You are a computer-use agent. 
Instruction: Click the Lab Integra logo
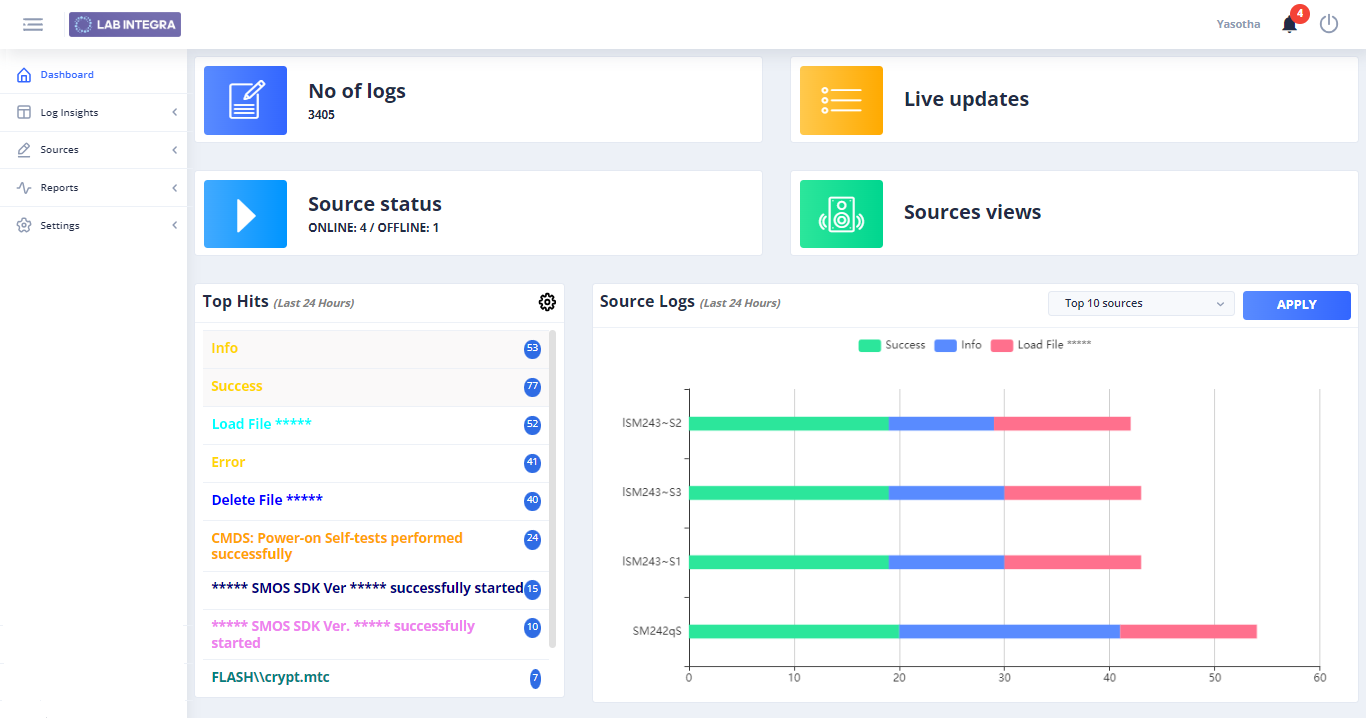click(x=125, y=24)
